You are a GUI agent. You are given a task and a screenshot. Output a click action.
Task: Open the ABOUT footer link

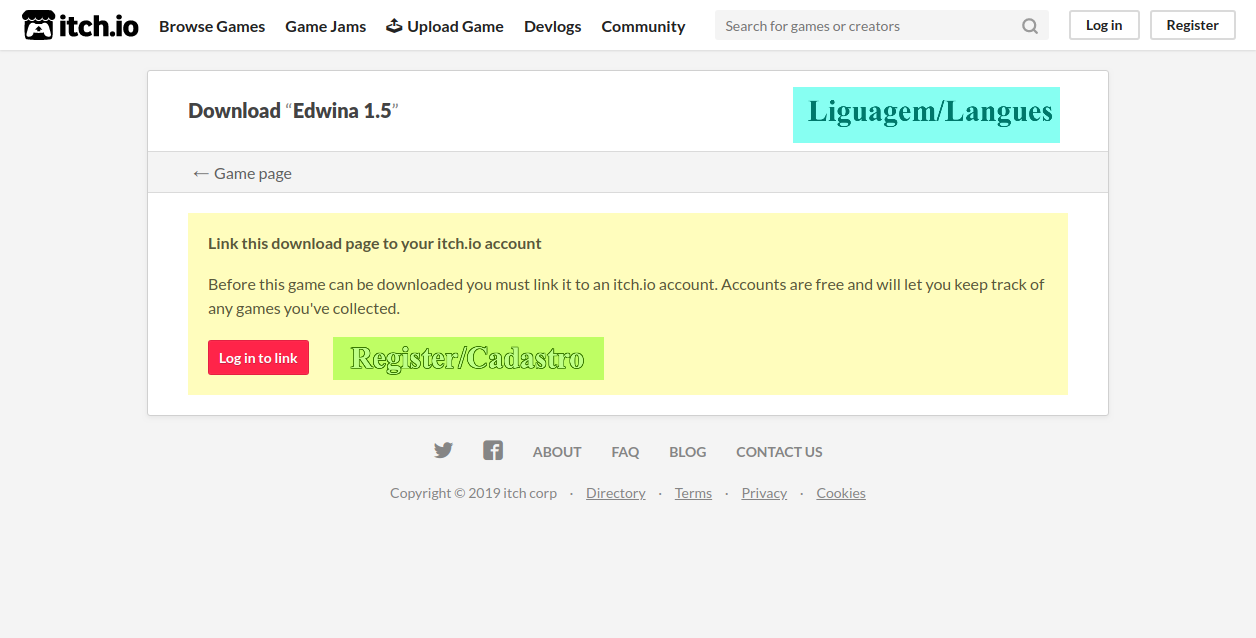(x=557, y=452)
